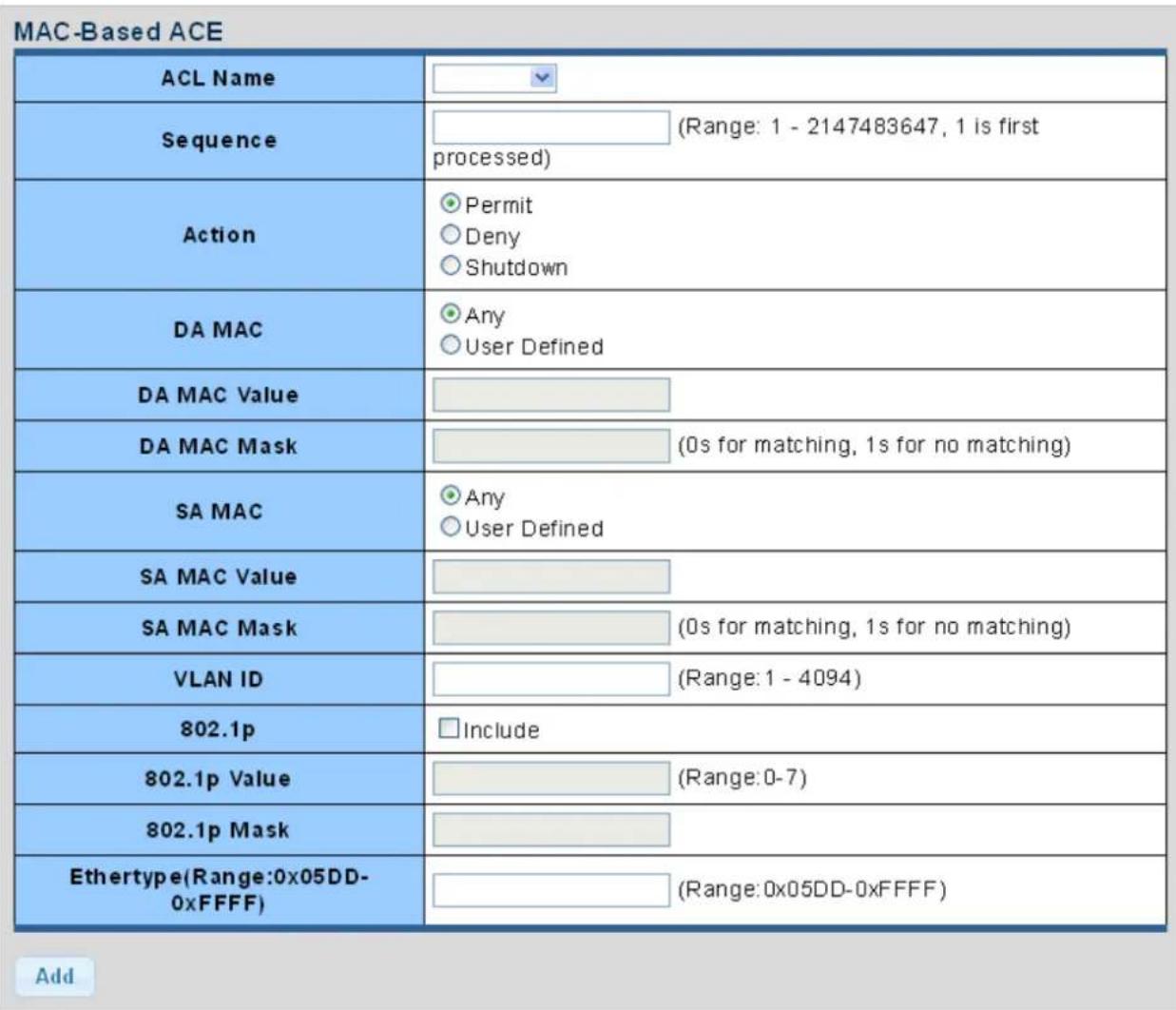Choose User Defined for SA MAC

pos(451,527)
